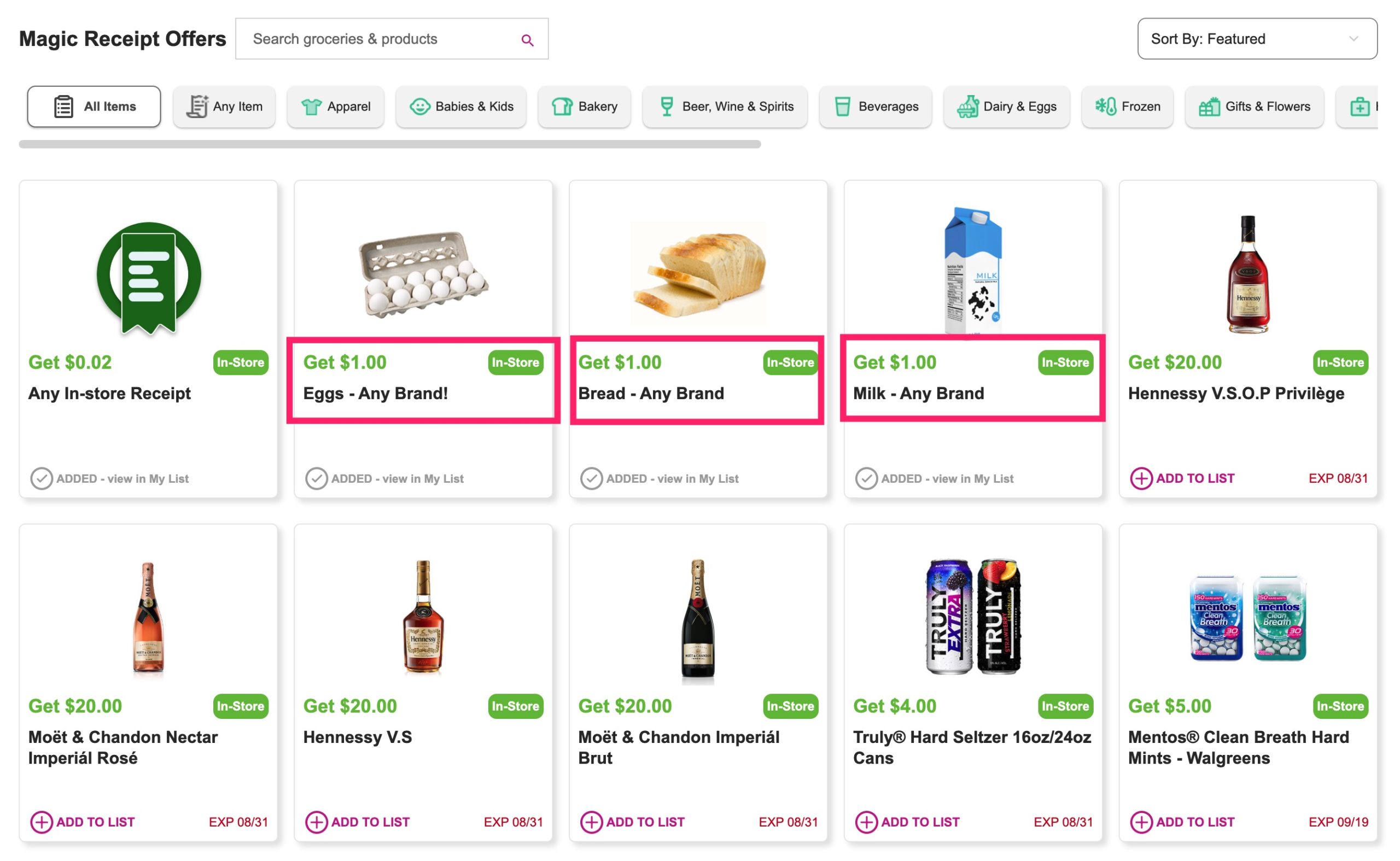Click the search magnifier icon
The image size is (1400, 861).
tap(527, 40)
